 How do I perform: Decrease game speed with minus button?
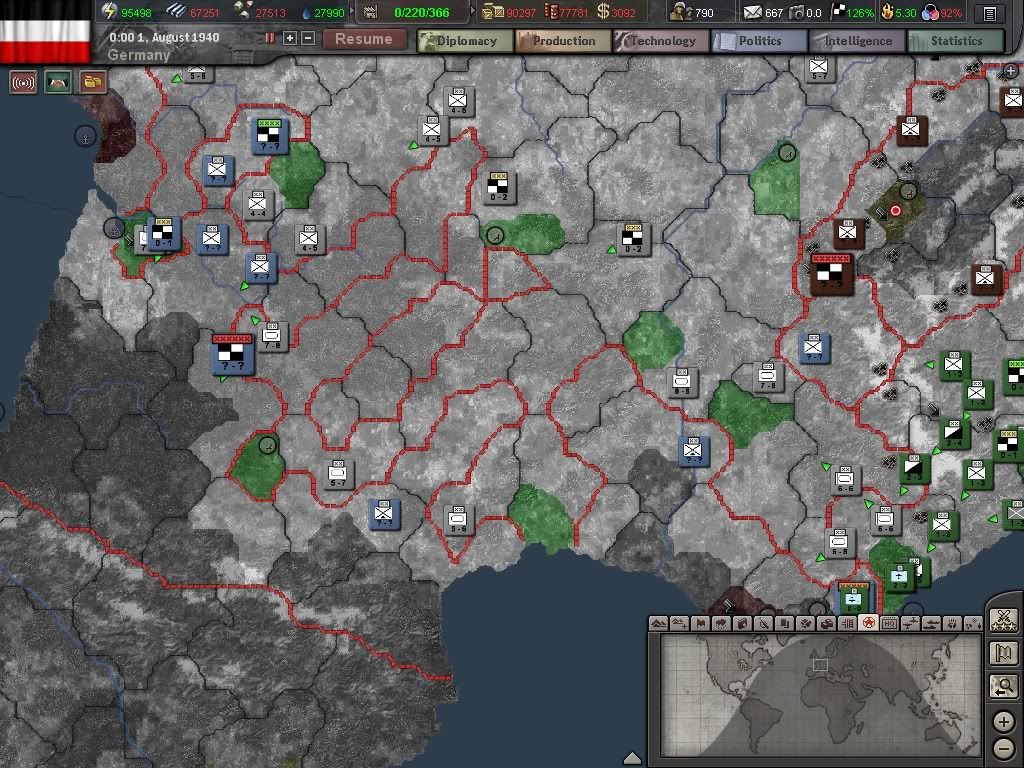pyautogui.click(x=308, y=38)
